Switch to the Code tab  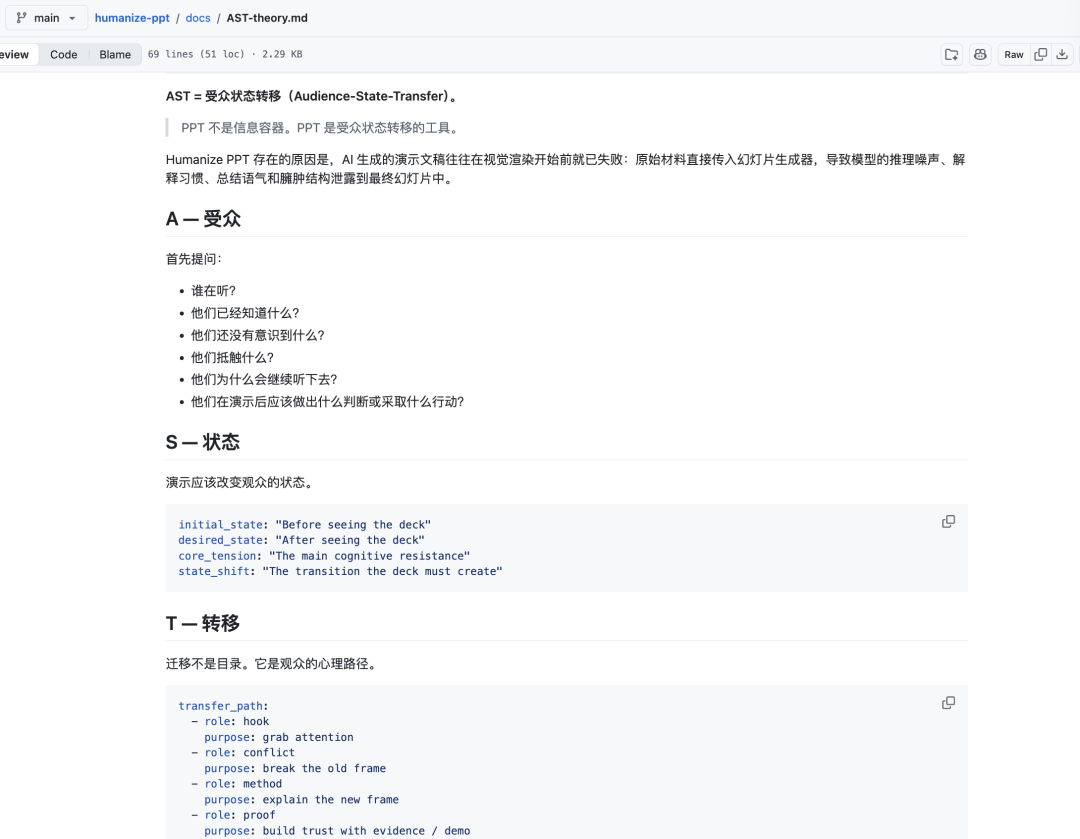click(x=63, y=54)
